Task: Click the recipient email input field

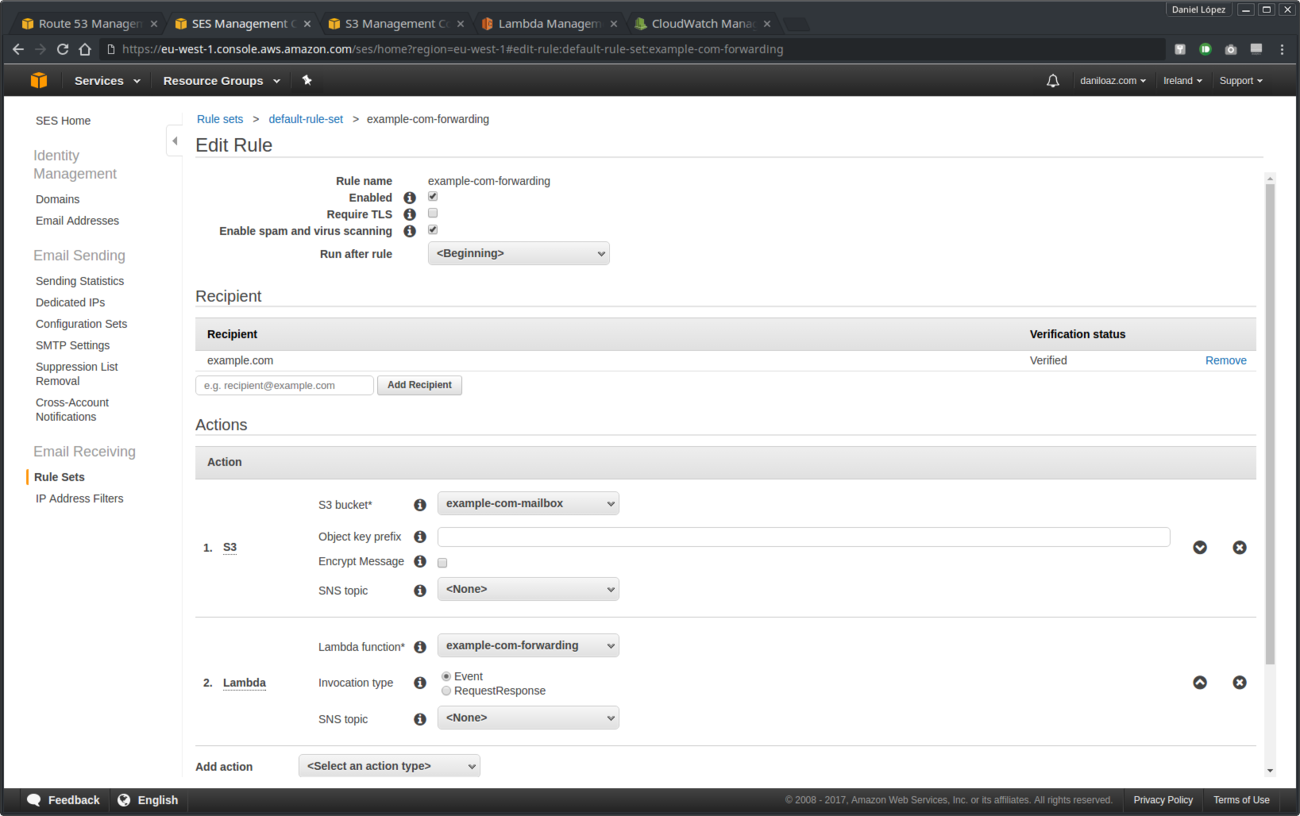Action: click(x=284, y=384)
